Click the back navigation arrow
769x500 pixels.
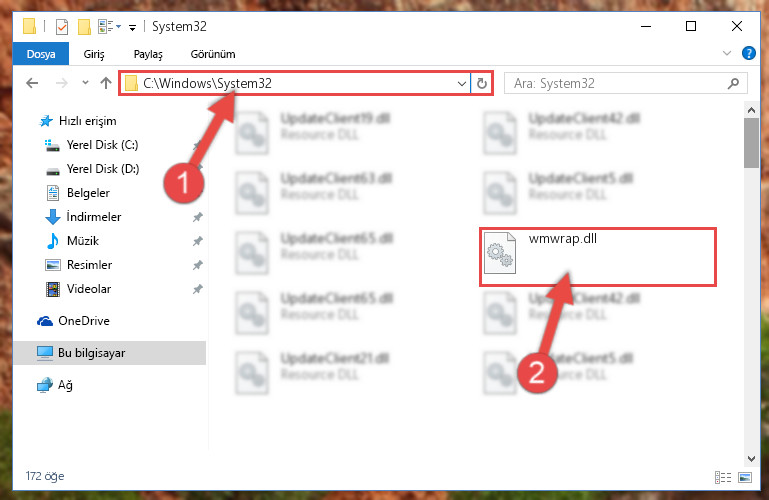pos(32,83)
